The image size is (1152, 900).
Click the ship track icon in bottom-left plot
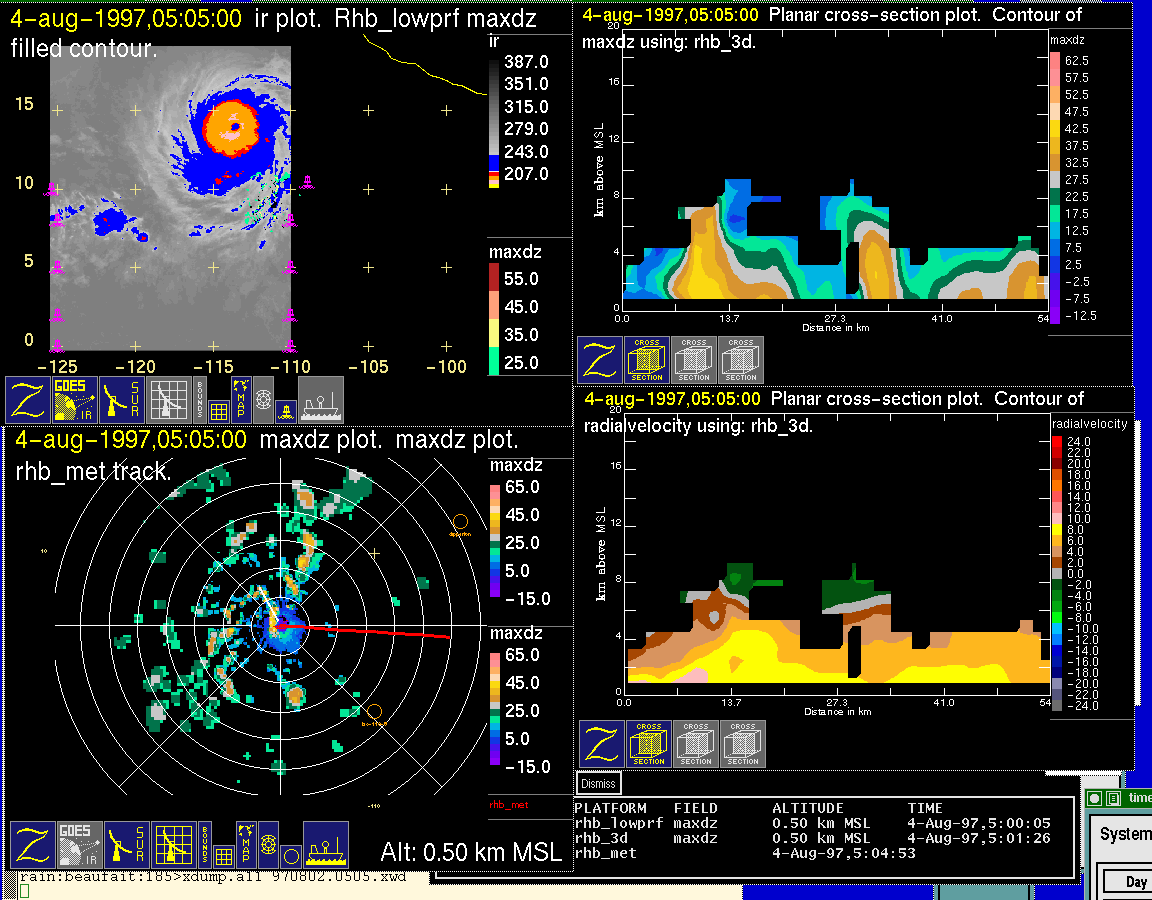tap(325, 846)
